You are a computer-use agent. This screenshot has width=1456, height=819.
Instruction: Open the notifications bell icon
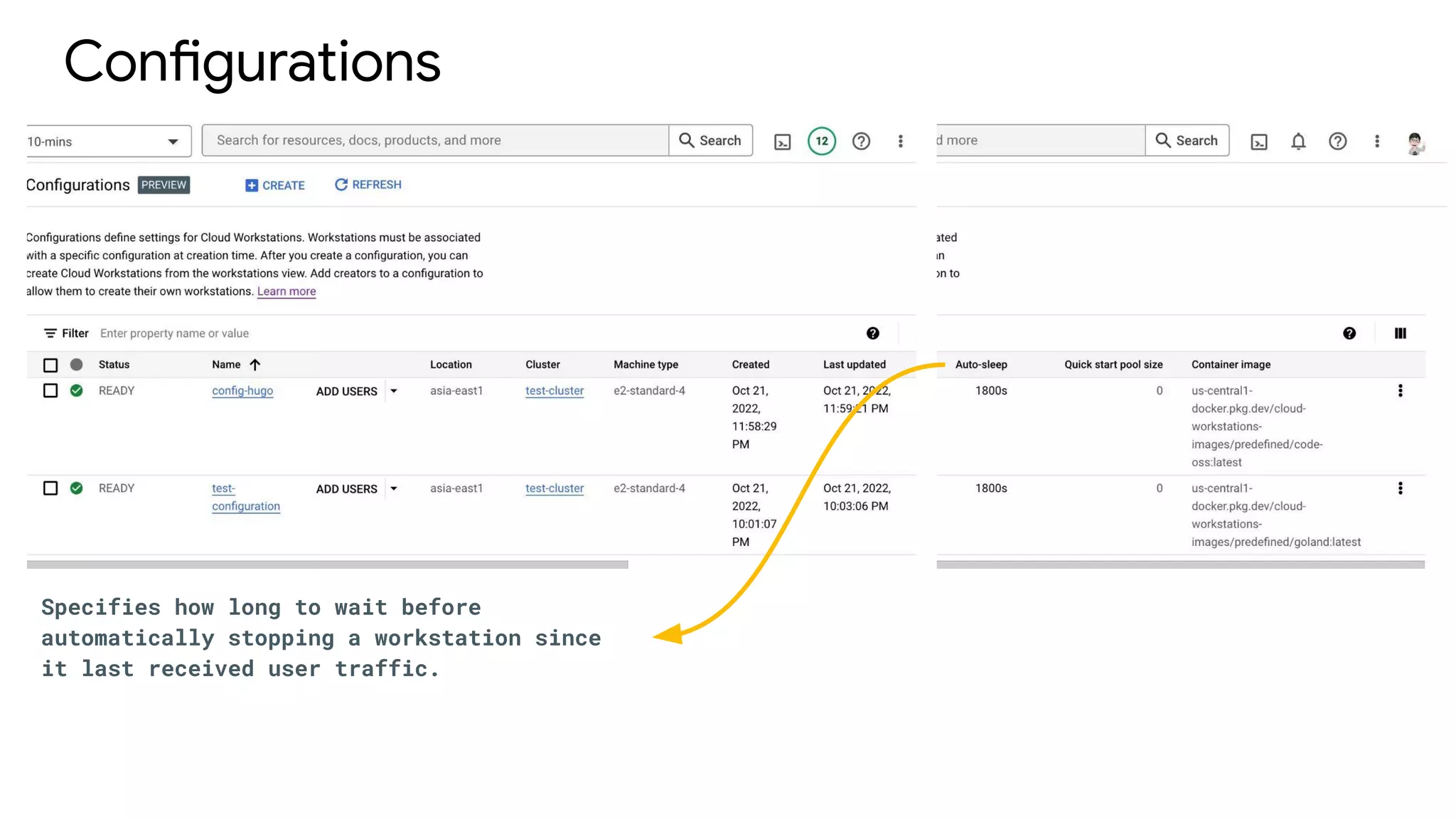click(1298, 141)
